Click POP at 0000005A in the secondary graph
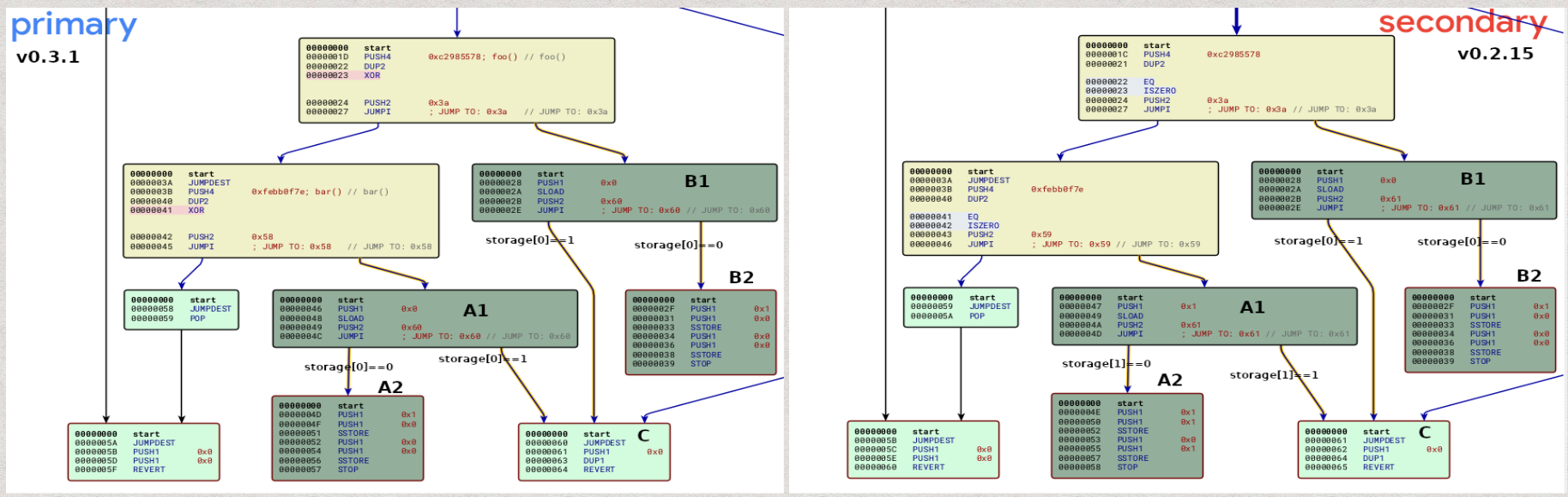Image resolution: width=1568 pixels, height=497 pixels. point(948,316)
